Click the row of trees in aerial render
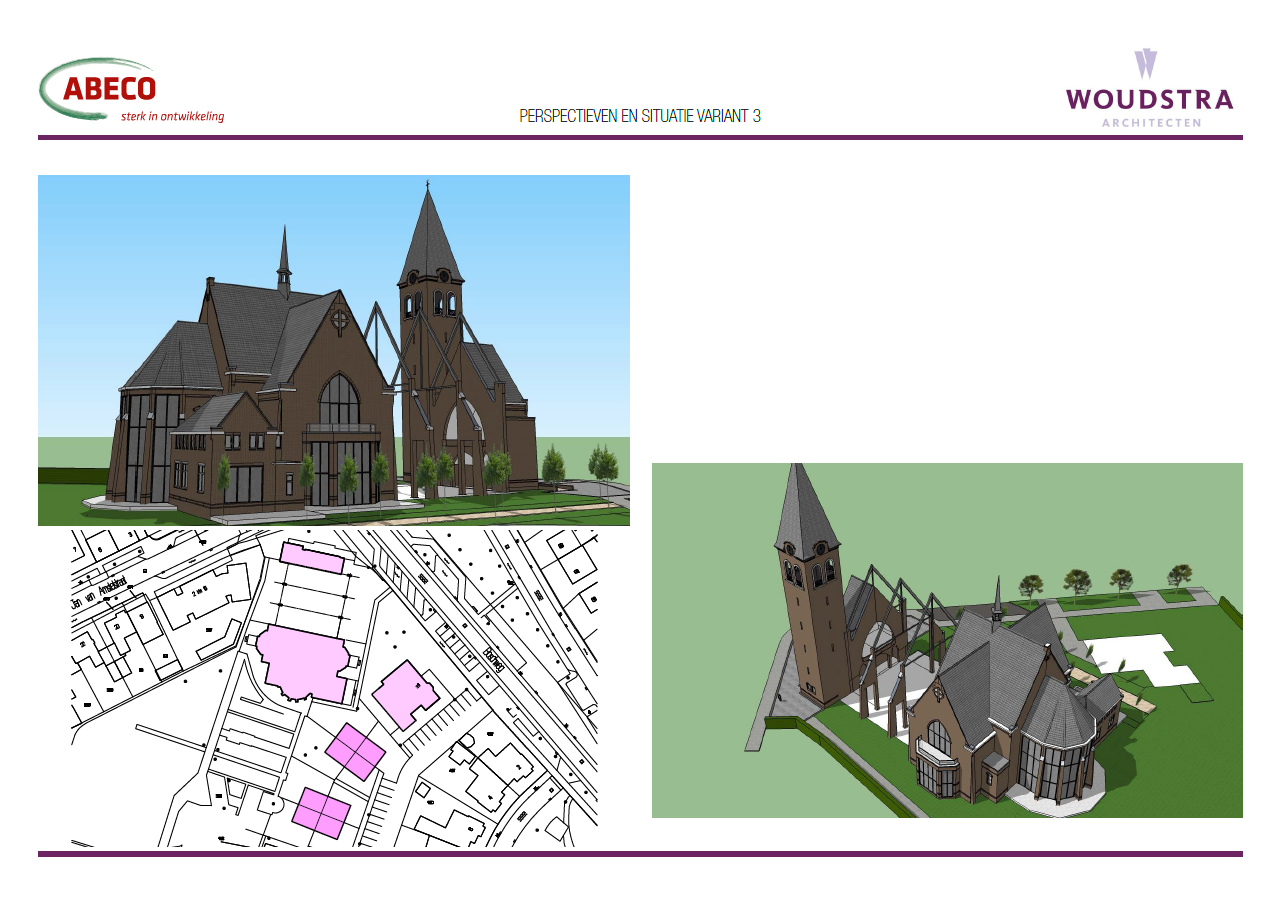This screenshot has width=1281, height=906. pos(1100,580)
